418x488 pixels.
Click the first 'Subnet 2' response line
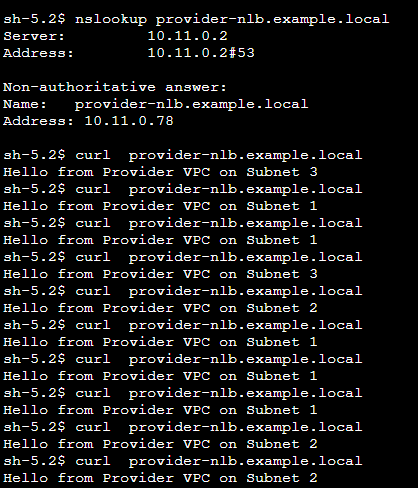(x=160, y=308)
